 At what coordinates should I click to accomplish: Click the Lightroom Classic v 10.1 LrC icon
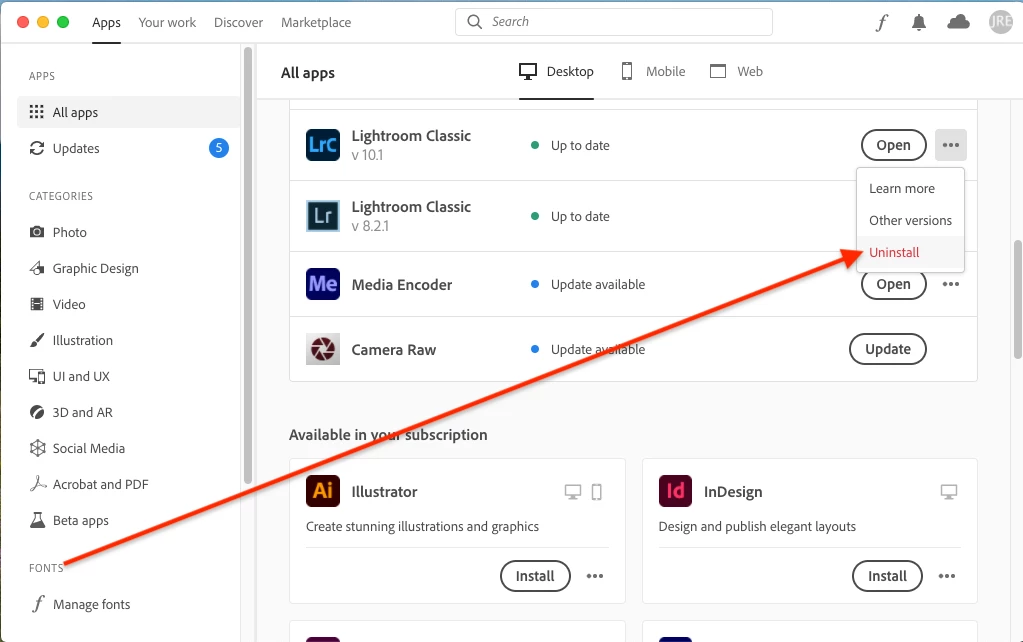323,145
